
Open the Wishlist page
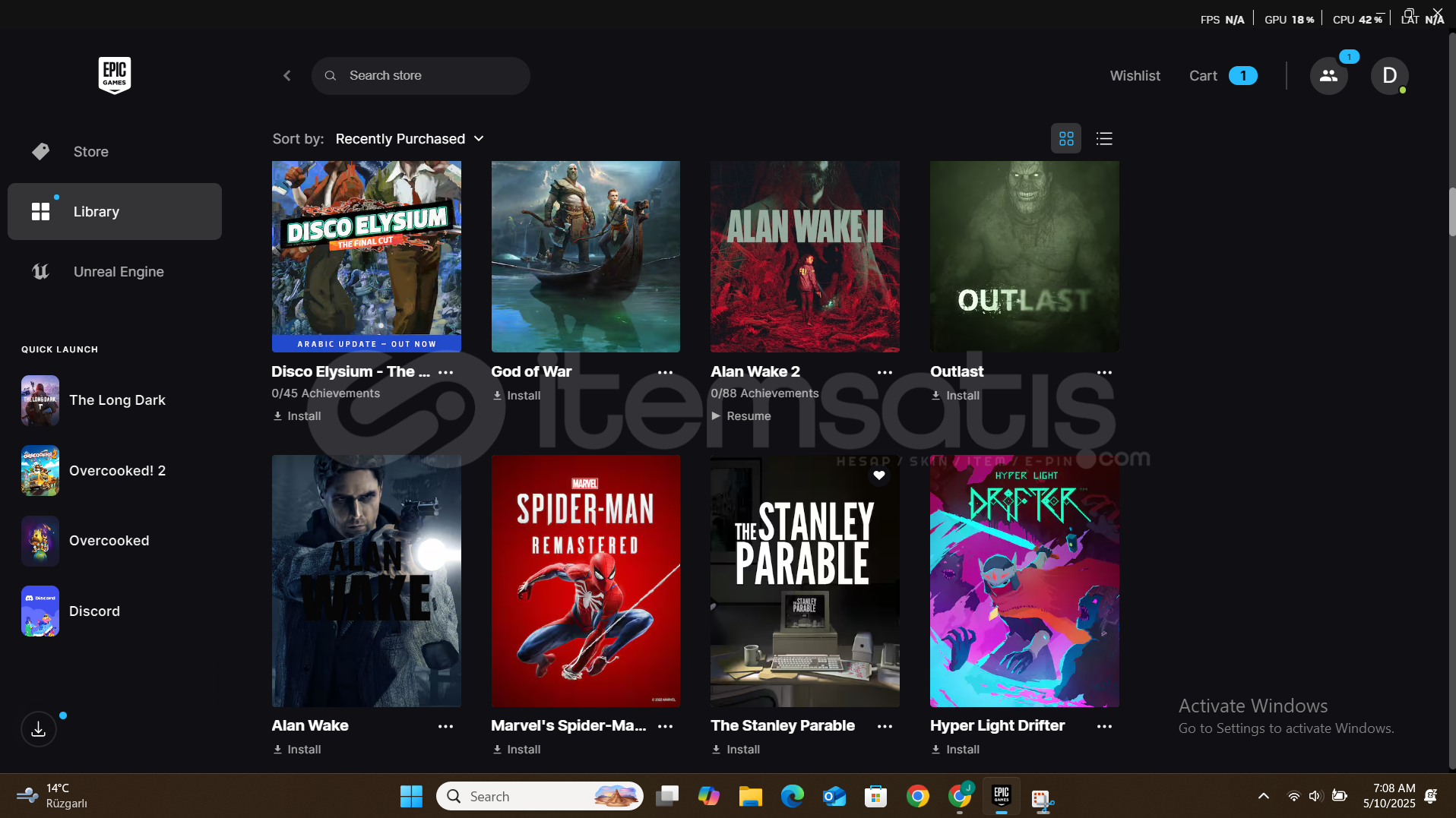point(1135,76)
